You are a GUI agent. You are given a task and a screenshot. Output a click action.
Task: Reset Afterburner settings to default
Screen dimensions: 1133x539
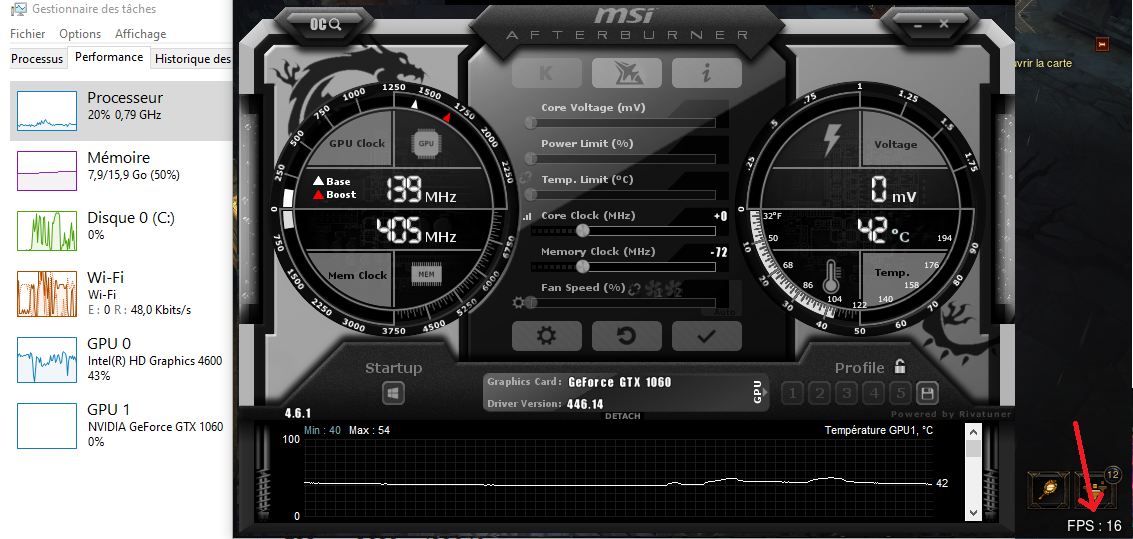[x=626, y=336]
